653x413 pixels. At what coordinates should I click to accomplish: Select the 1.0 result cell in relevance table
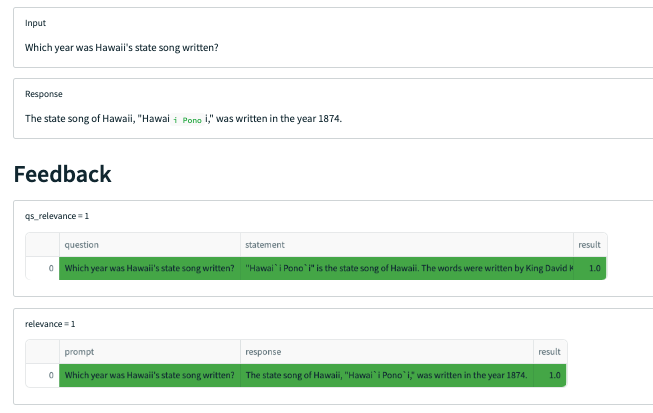[554, 375]
